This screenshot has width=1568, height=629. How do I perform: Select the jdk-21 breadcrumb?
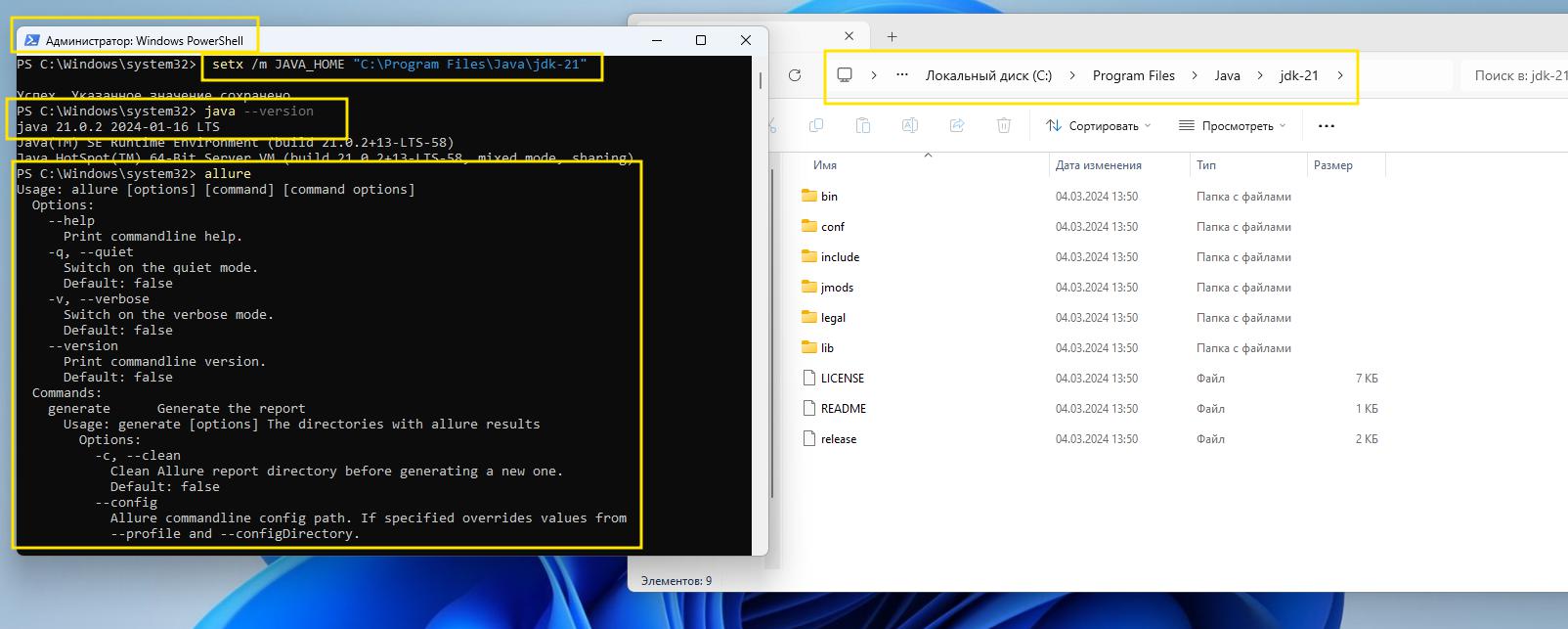(x=1299, y=75)
